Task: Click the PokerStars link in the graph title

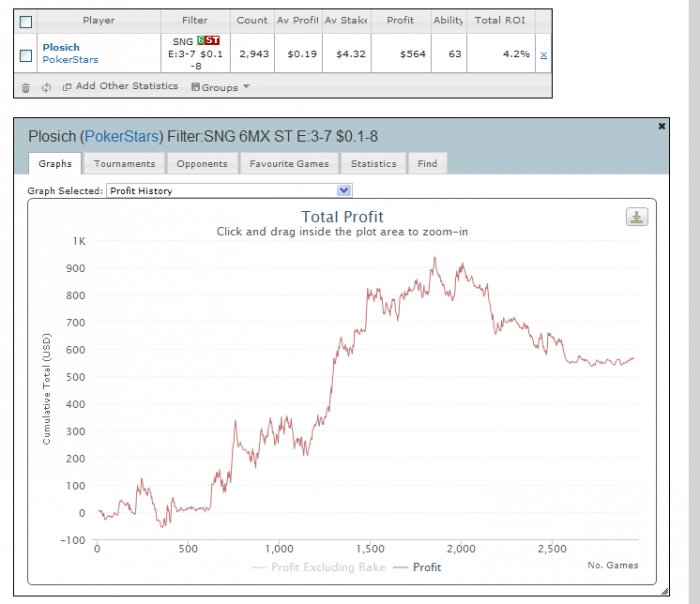Action: click(x=122, y=136)
